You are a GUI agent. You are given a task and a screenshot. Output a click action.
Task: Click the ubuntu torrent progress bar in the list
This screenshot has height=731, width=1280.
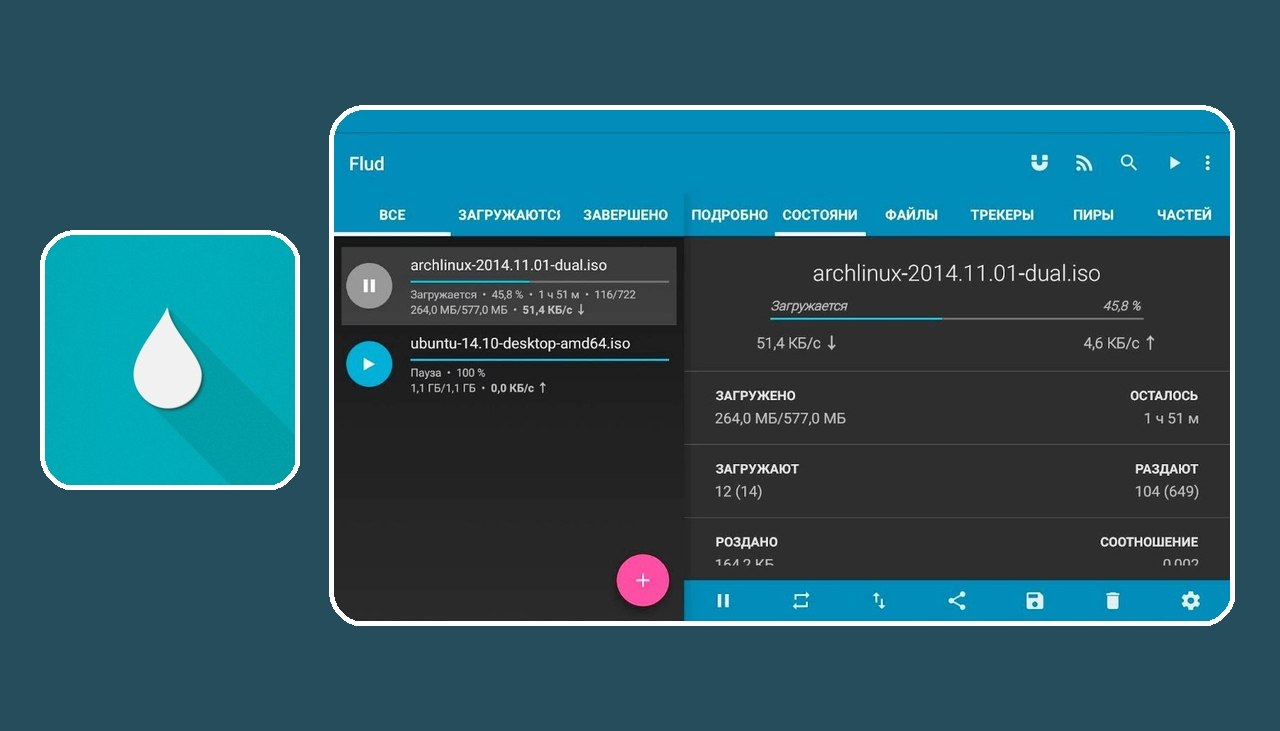click(539, 359)
